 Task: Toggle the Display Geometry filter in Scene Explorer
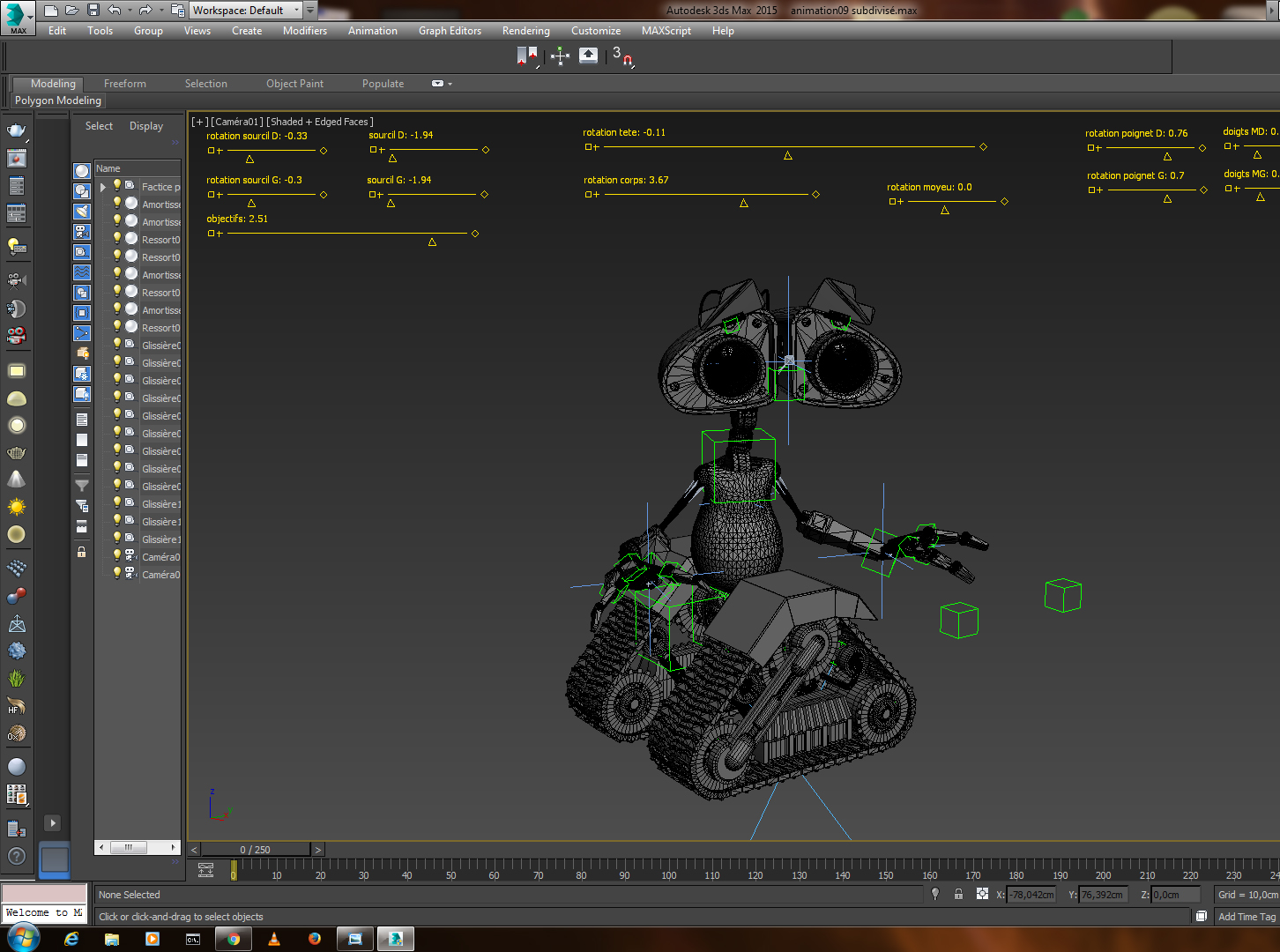tap(82, 171)
